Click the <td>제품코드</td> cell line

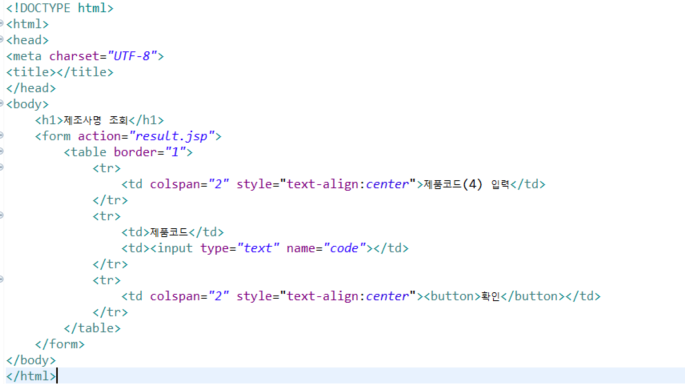pyautogui.click(x=173, y=232)
